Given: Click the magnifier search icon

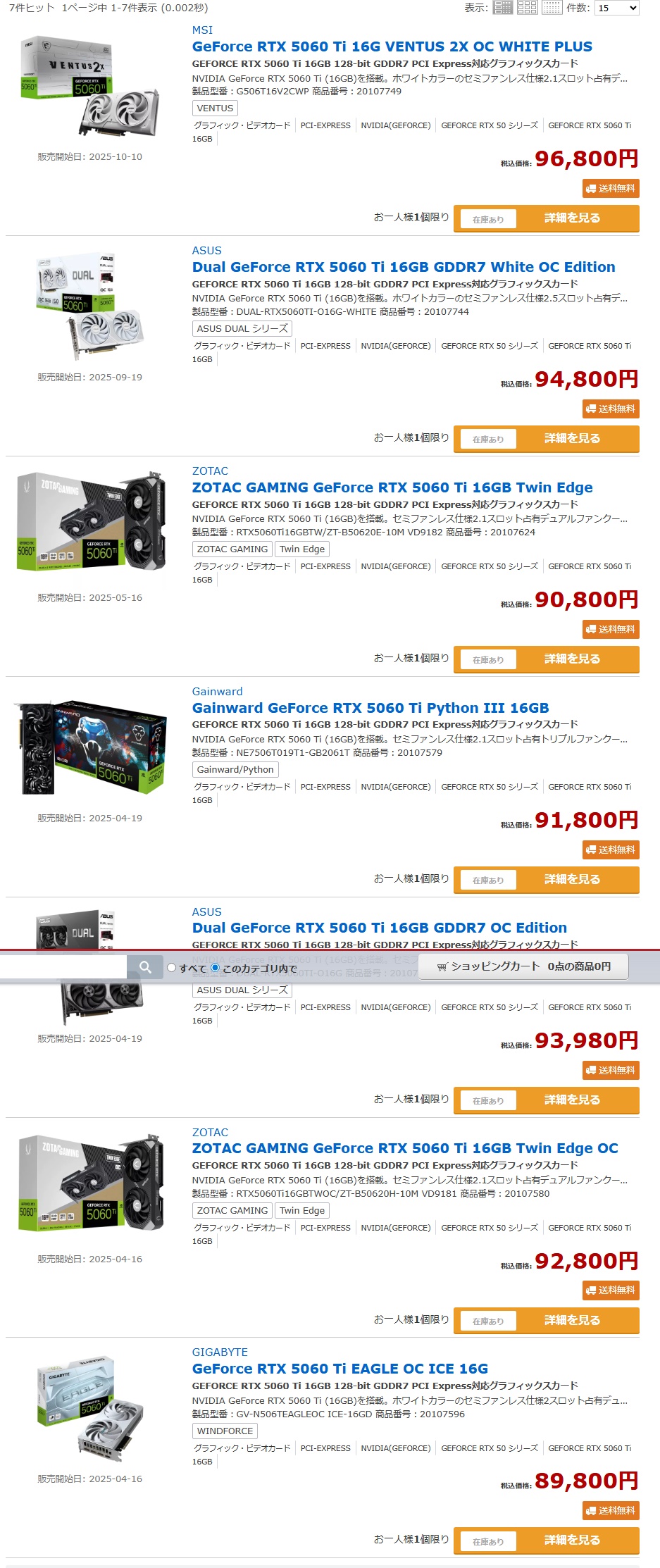Looking at the screenshot, I should pos(145,967).
